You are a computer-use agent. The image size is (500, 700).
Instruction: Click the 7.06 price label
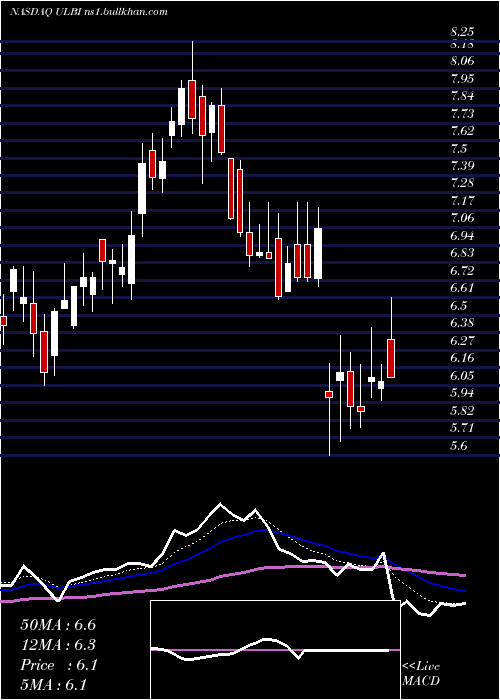(x=462, y=218)
